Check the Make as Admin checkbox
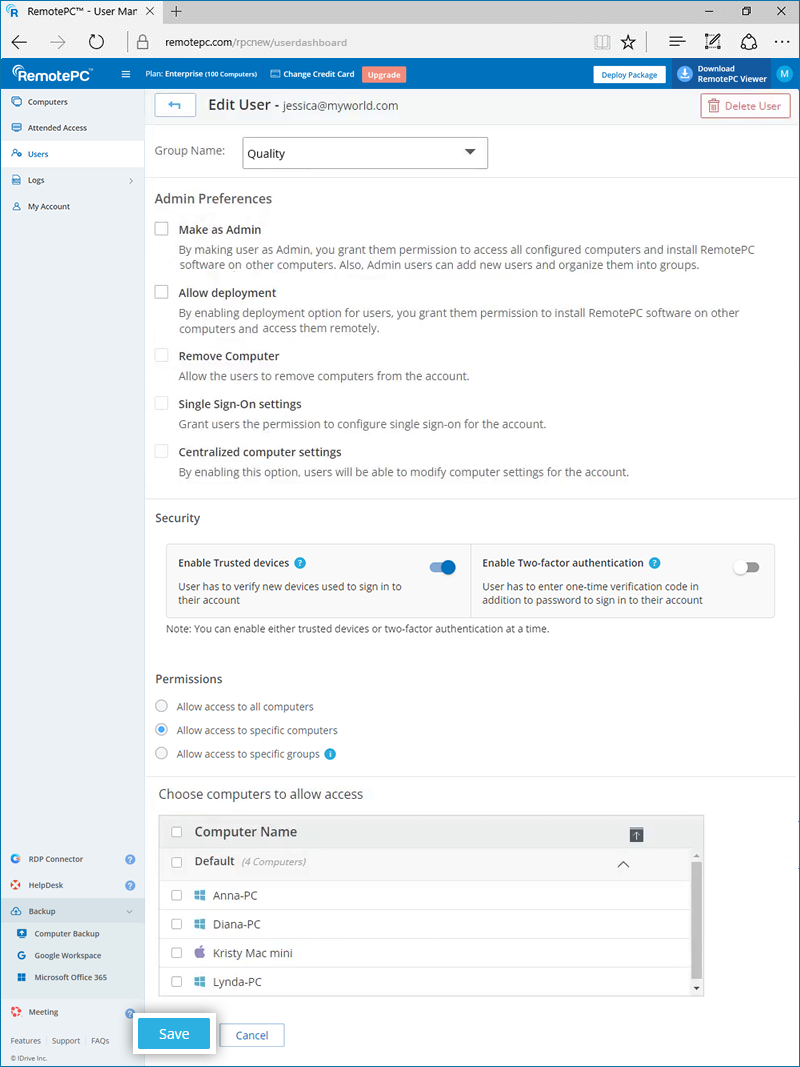 click(162, 229)
